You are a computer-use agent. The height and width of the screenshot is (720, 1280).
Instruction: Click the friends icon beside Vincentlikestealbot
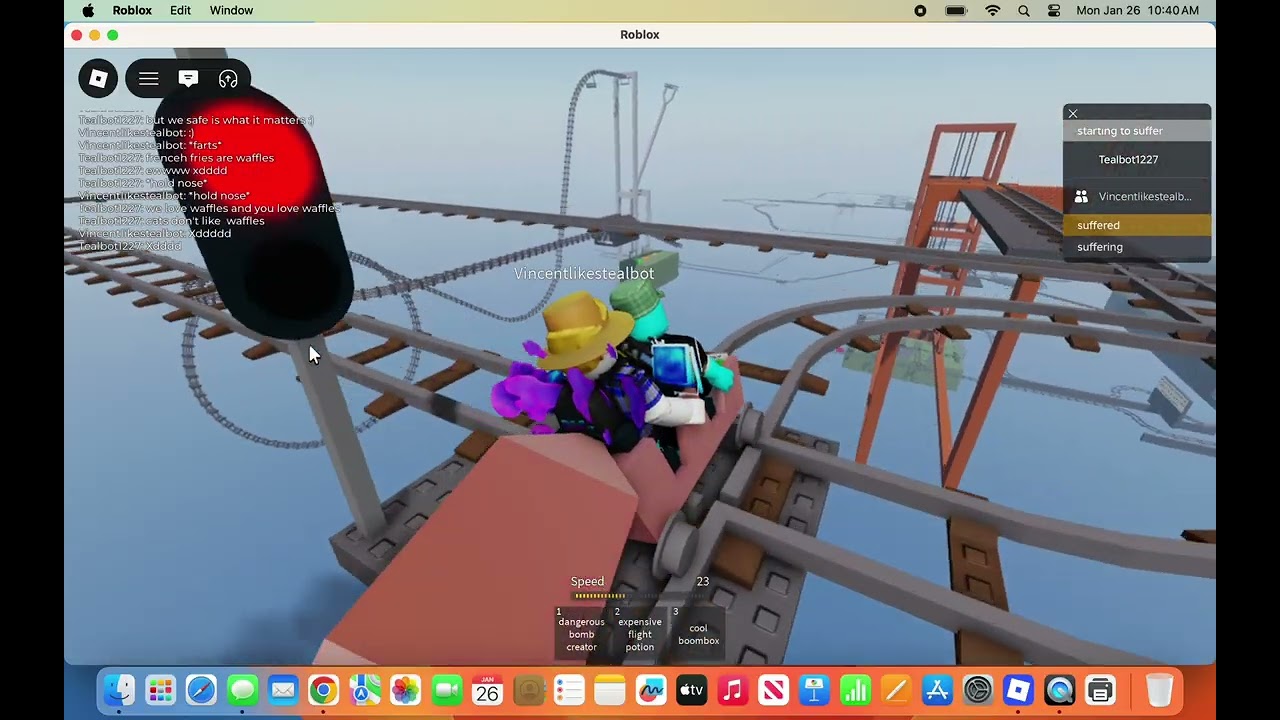tap(1081, 197)
